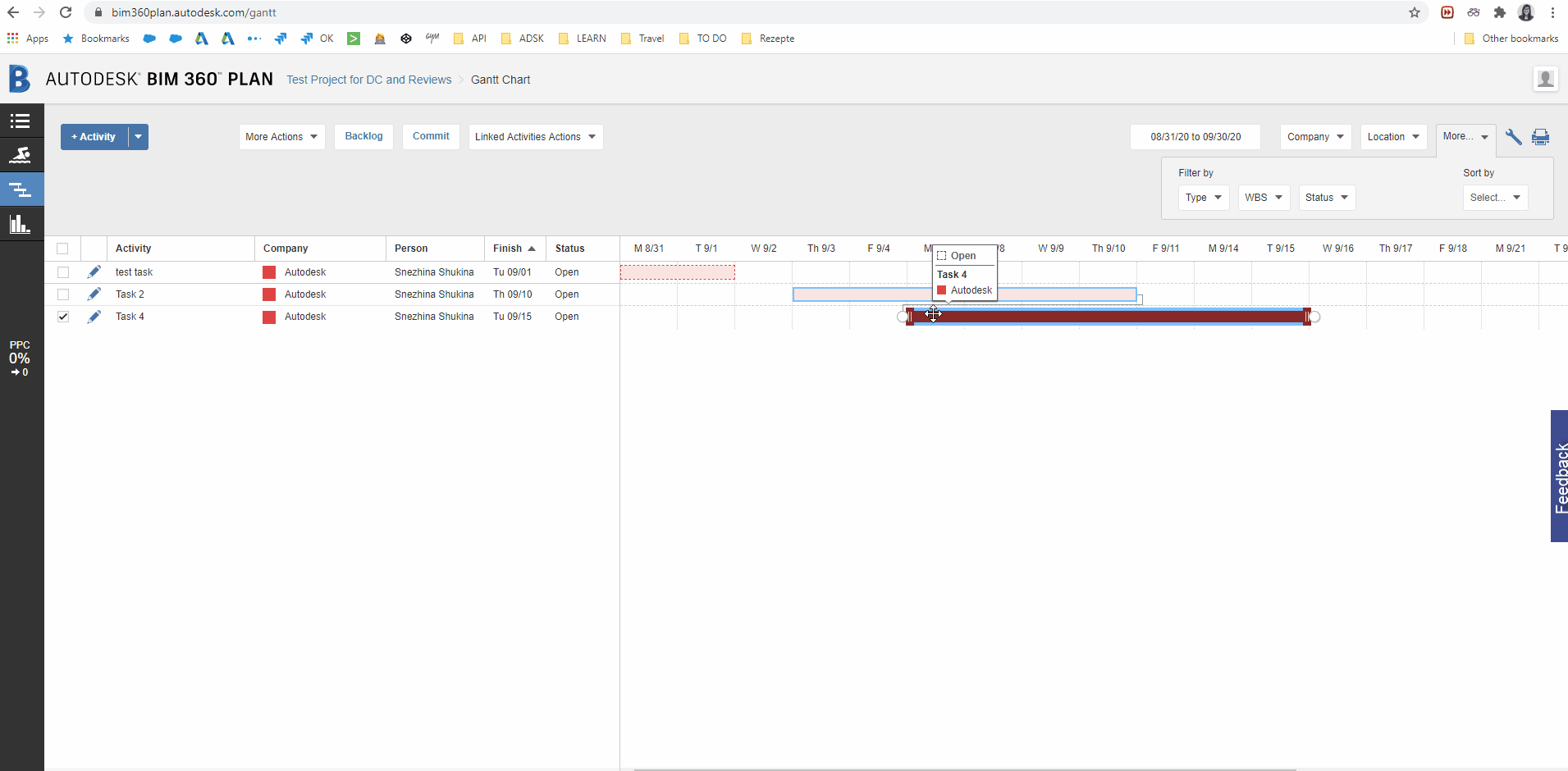Click the Commit button
1568x771 pixels.
point(431,136)
